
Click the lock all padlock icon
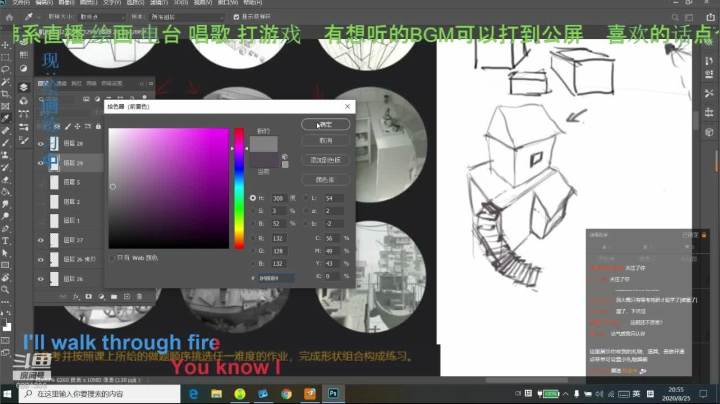[98, 126]
